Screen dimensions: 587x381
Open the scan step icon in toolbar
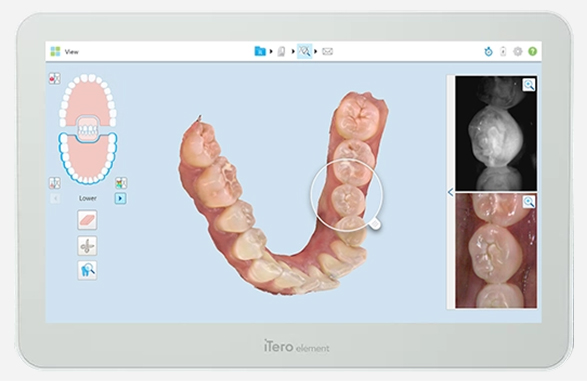[x=282, y=51]
